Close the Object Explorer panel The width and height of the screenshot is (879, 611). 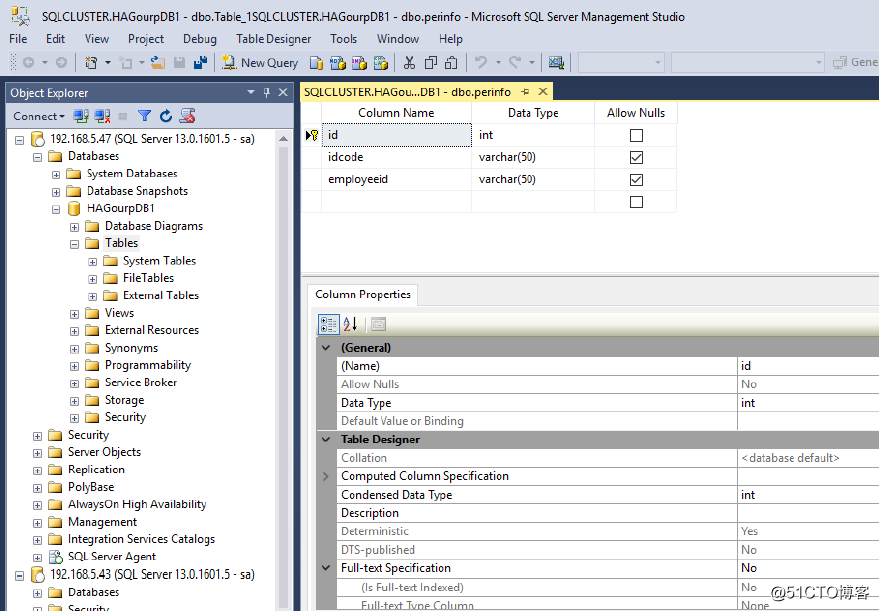click(x=283, y=92)
